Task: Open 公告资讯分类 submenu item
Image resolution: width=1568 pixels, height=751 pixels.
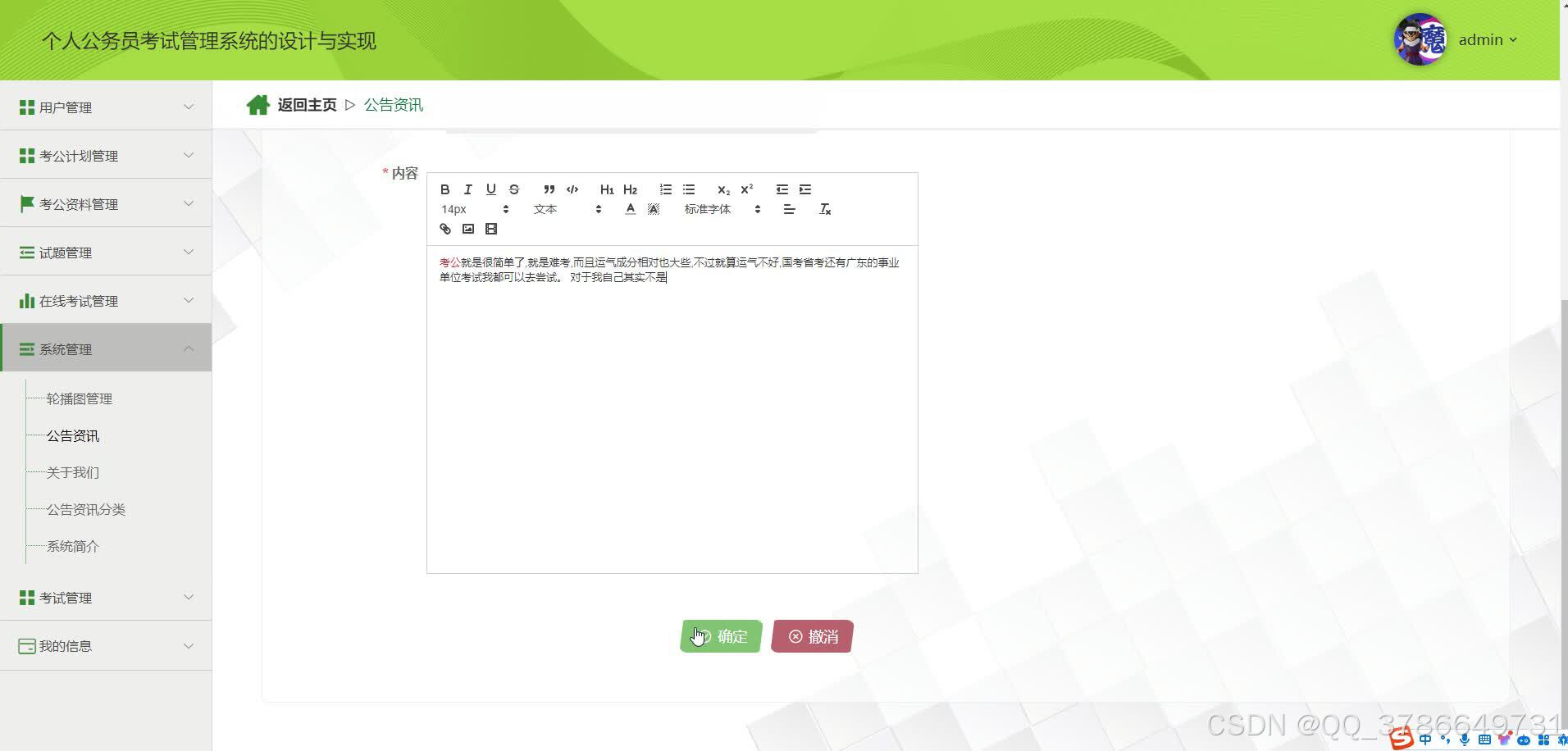Action: click(85, 509)
